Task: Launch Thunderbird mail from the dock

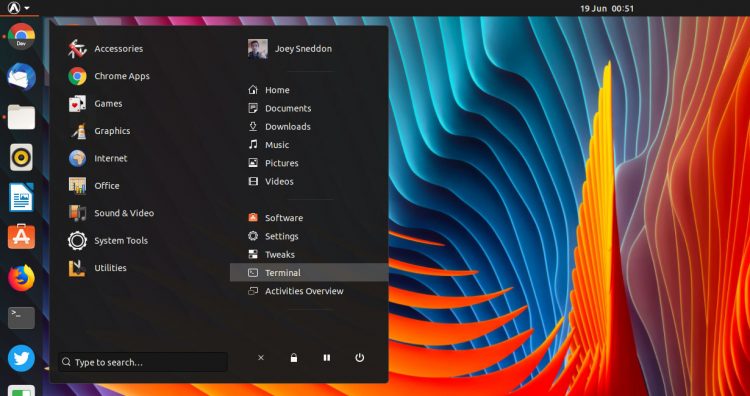Action: click(21, 77)
